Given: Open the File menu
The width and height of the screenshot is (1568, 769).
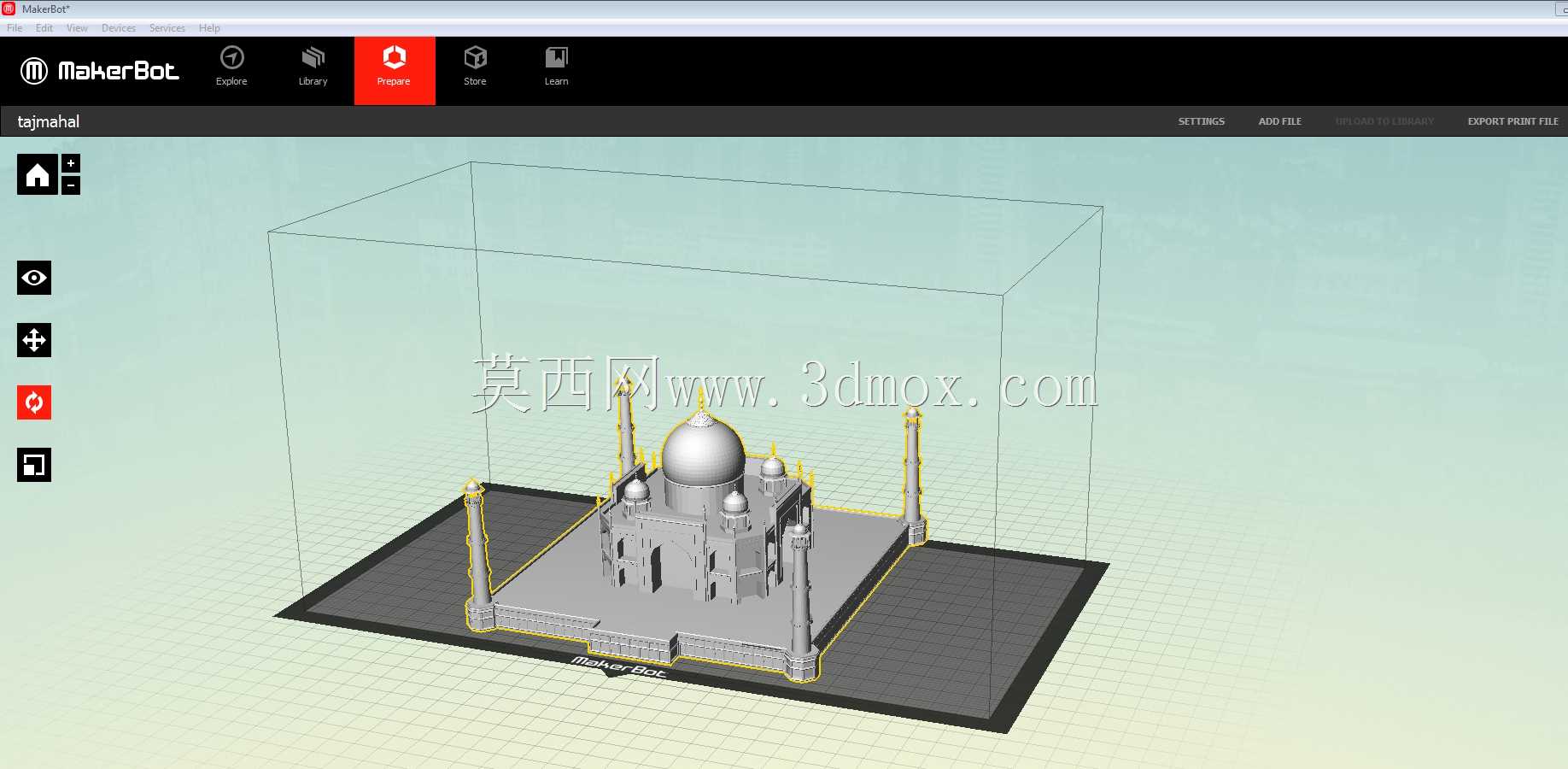Looking at the screenshot, I should [15, 28].
